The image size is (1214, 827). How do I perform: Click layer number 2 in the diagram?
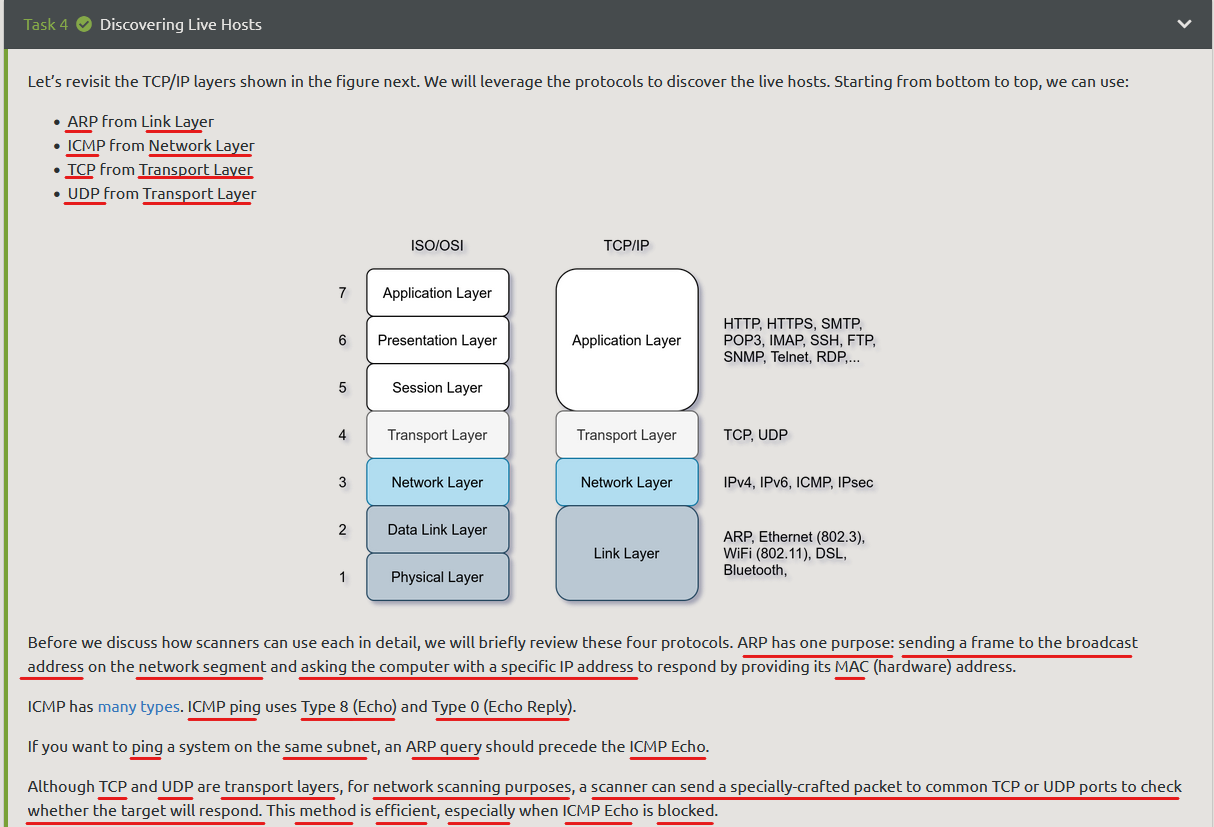pos(343,530)
